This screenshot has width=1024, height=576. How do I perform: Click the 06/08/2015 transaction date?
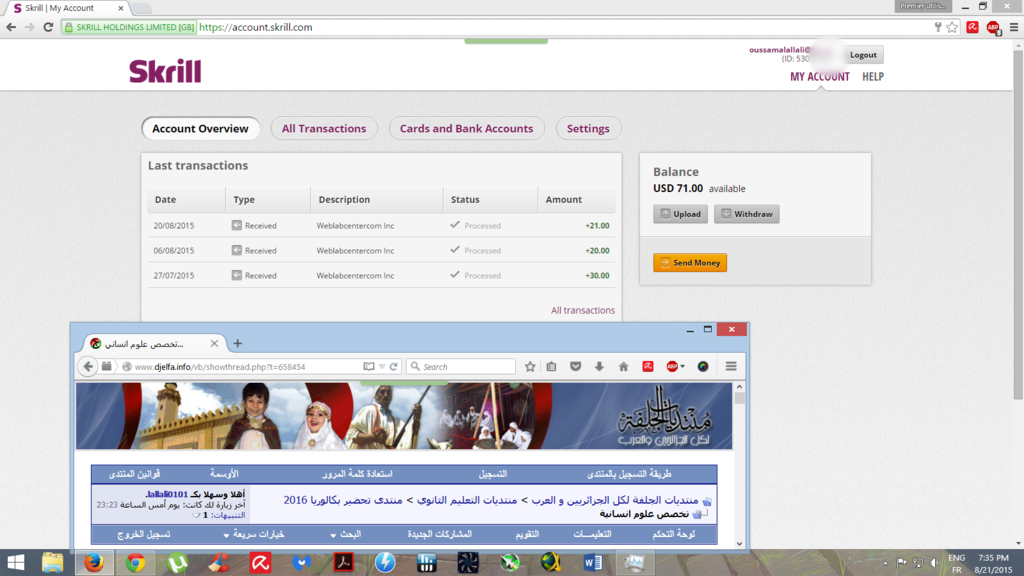pos(174,251)
